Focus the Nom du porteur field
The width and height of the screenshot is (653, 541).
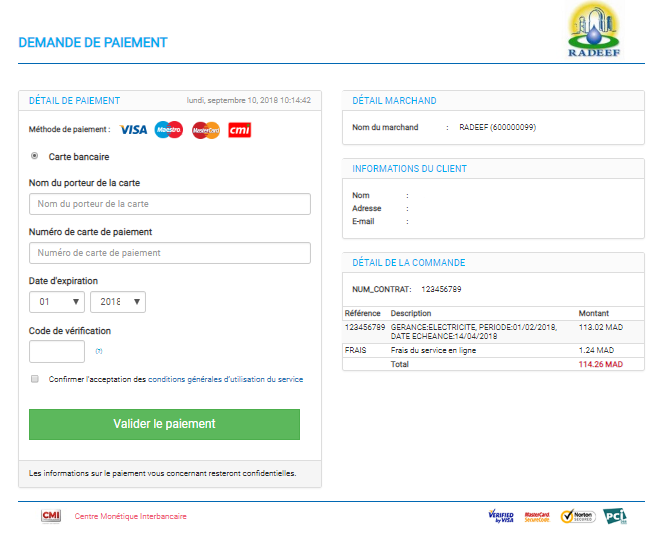(x=170, y=204)
